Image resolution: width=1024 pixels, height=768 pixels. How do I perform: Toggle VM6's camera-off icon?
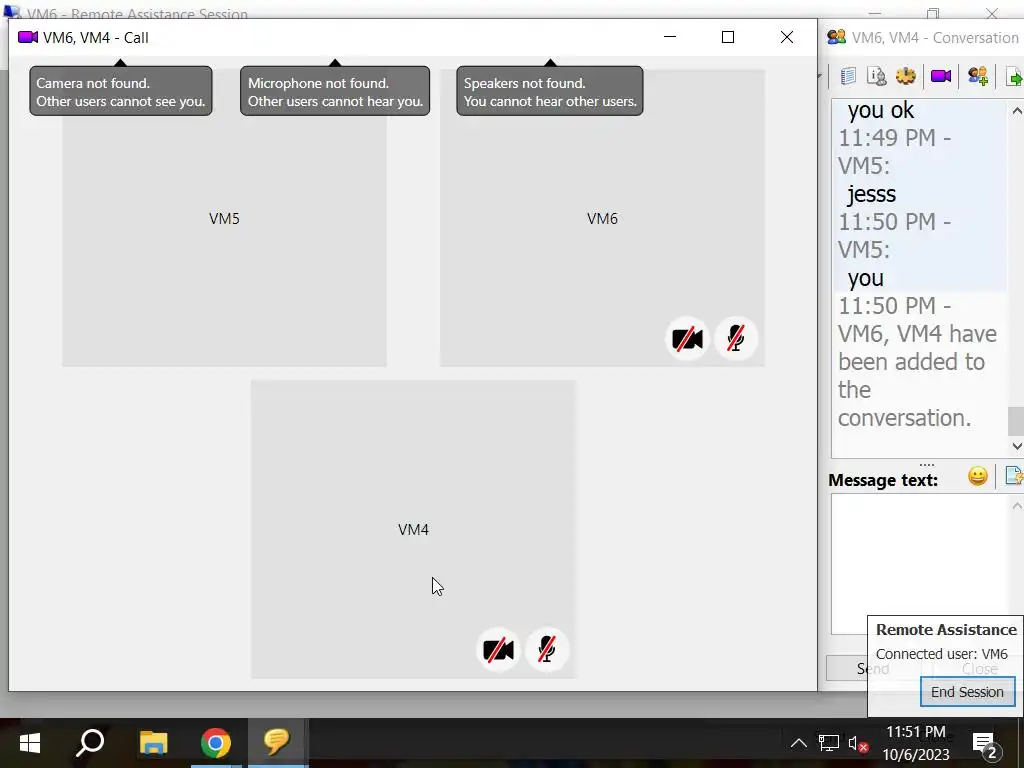(687, 339)
